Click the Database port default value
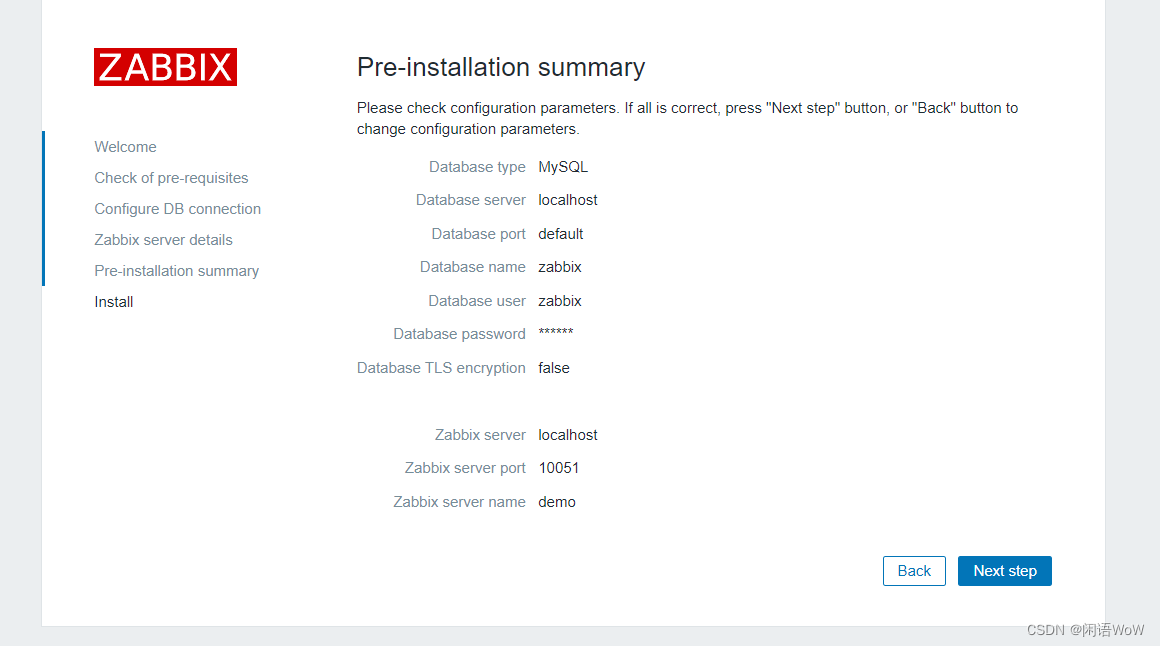 [x=560, y=234]
